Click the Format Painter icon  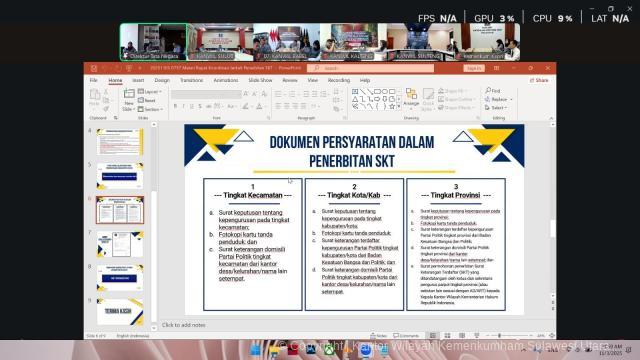pyautogui.click(x=106, y=109)
